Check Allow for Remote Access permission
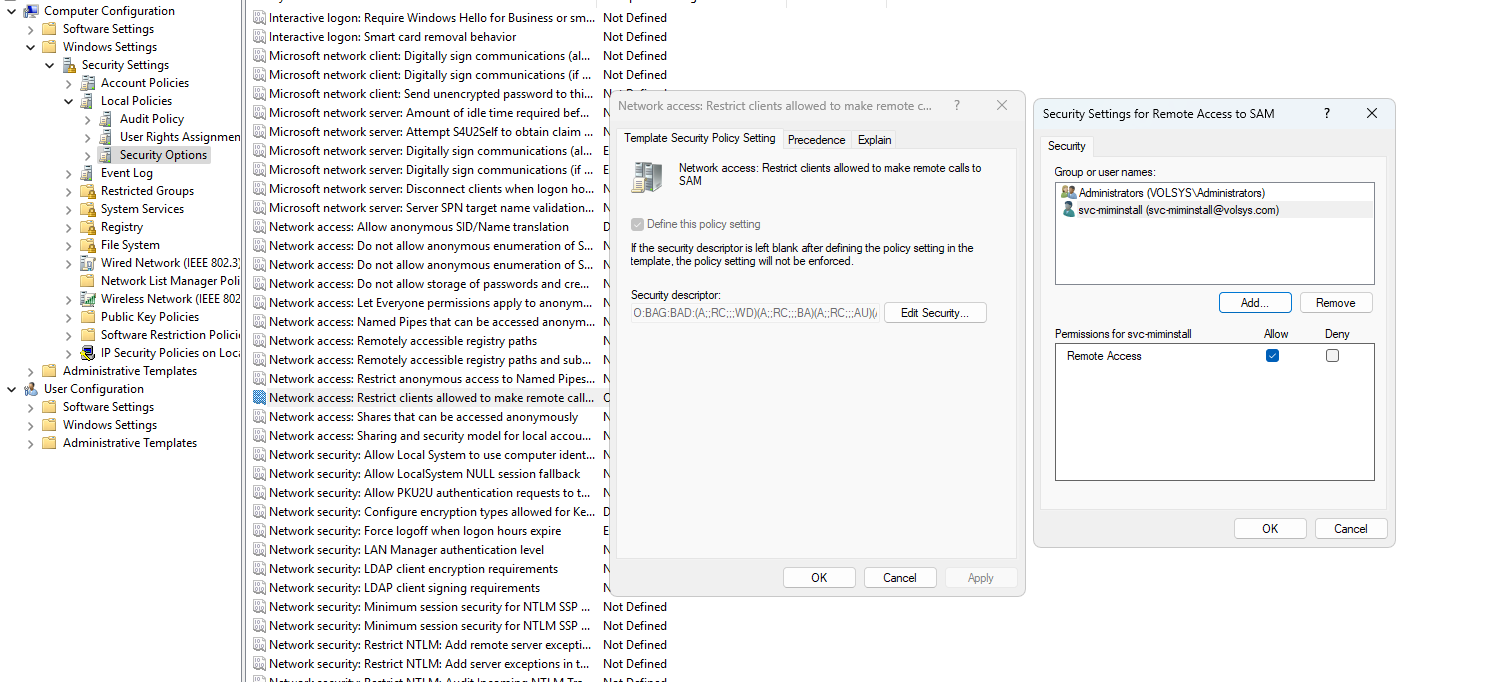Image resolution: width=1497 pixels, height=682 pixels. click(1272, 356)
